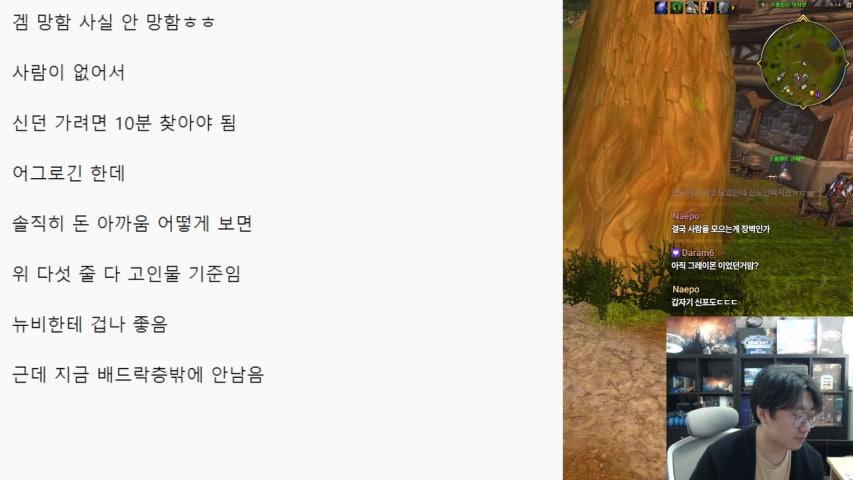
Task: Click the Daram6 username in chat
Action: pyautogui.click(x=697, y=253)
